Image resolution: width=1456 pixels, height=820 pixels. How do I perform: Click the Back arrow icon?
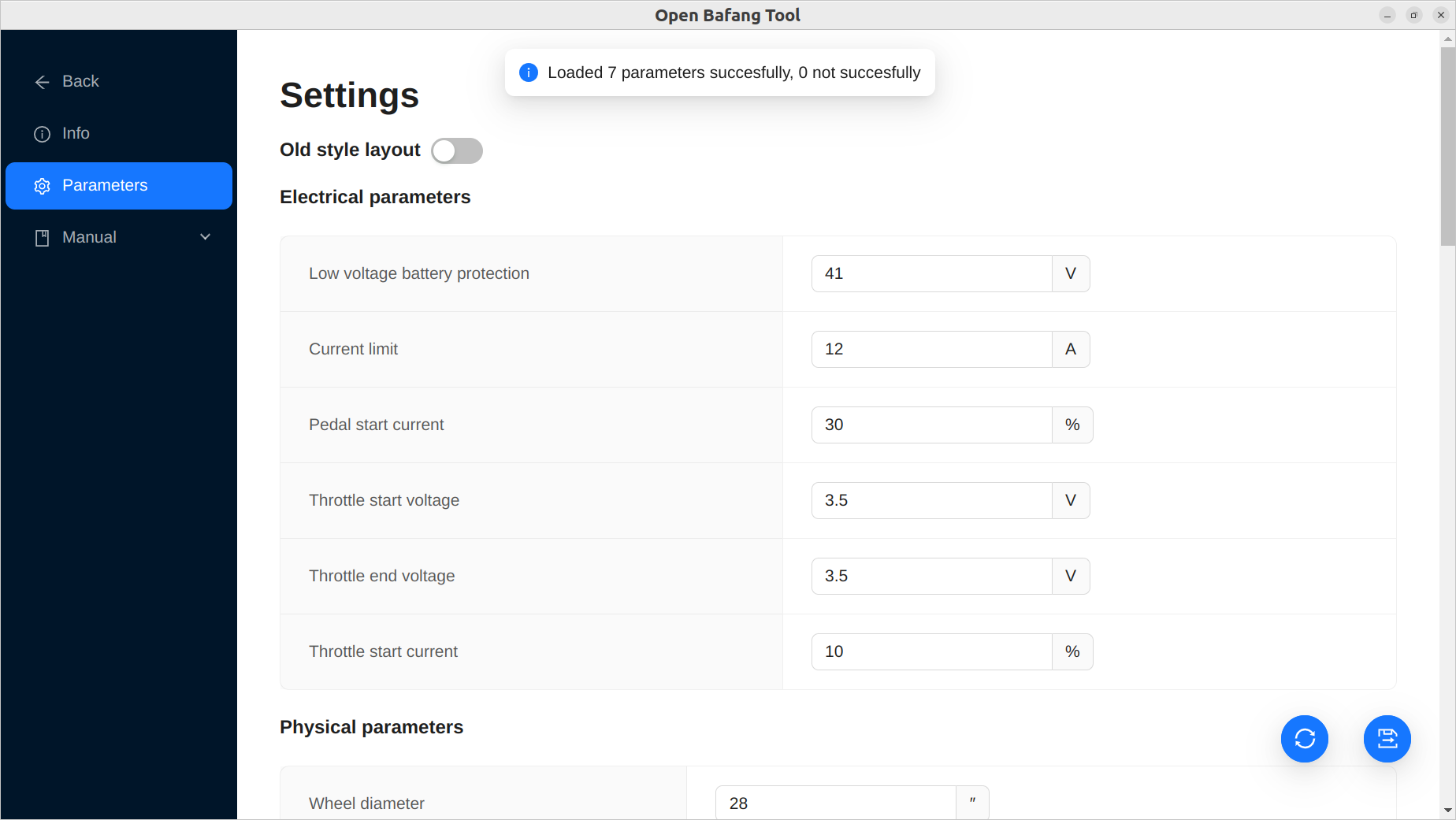43,82
